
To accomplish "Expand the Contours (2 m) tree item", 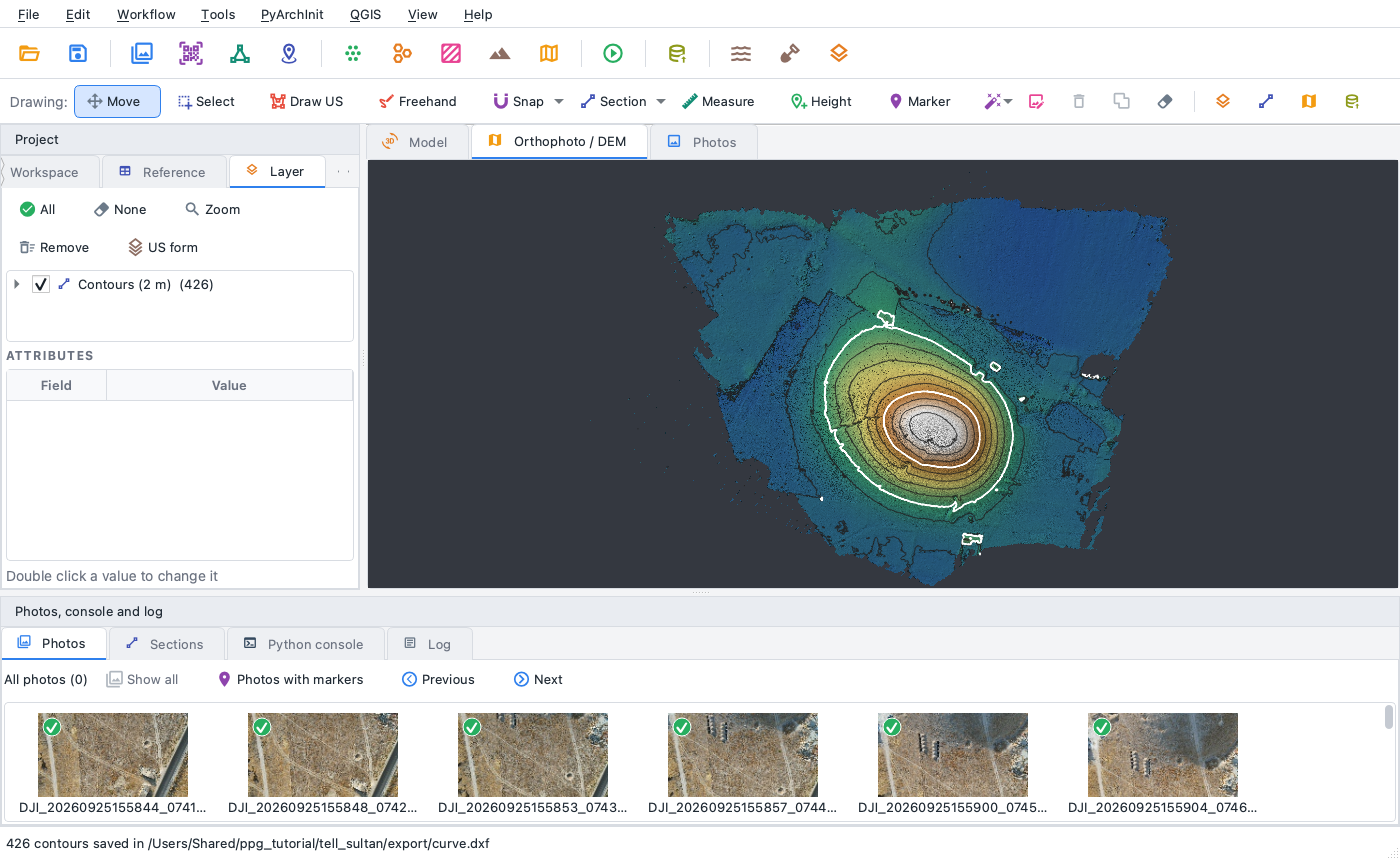I will pyautogui.click(x=17, y=284).
